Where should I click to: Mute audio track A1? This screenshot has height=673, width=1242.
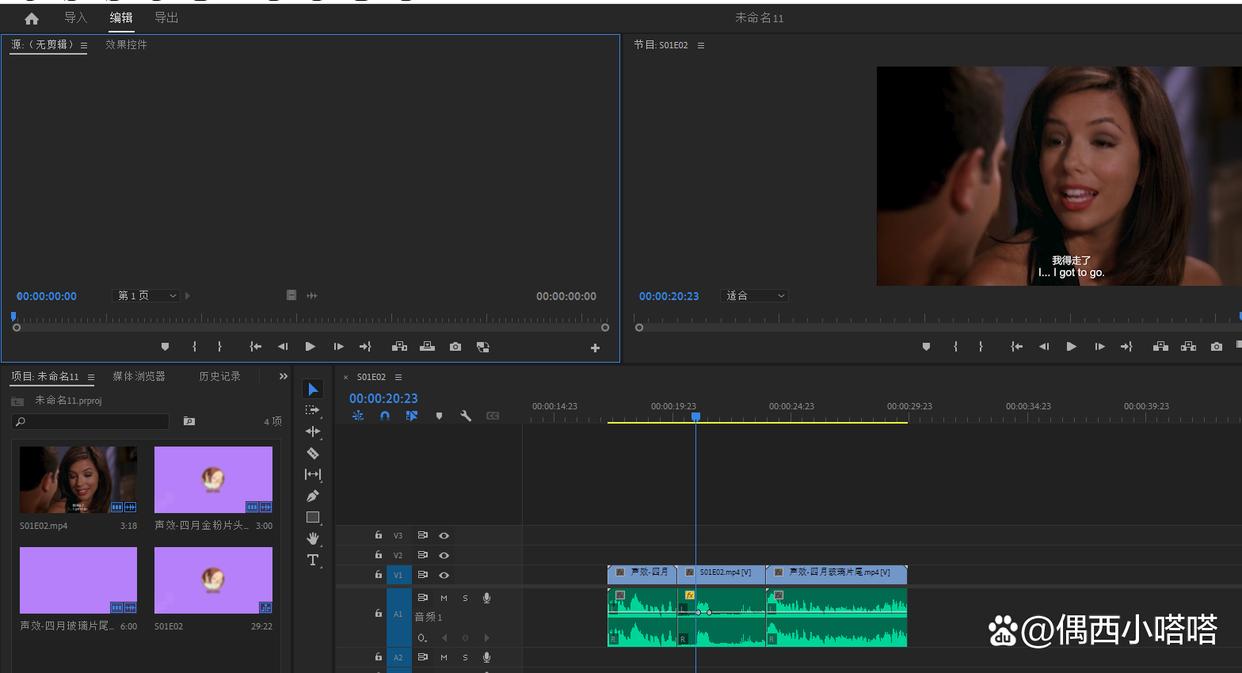(444, 598)
